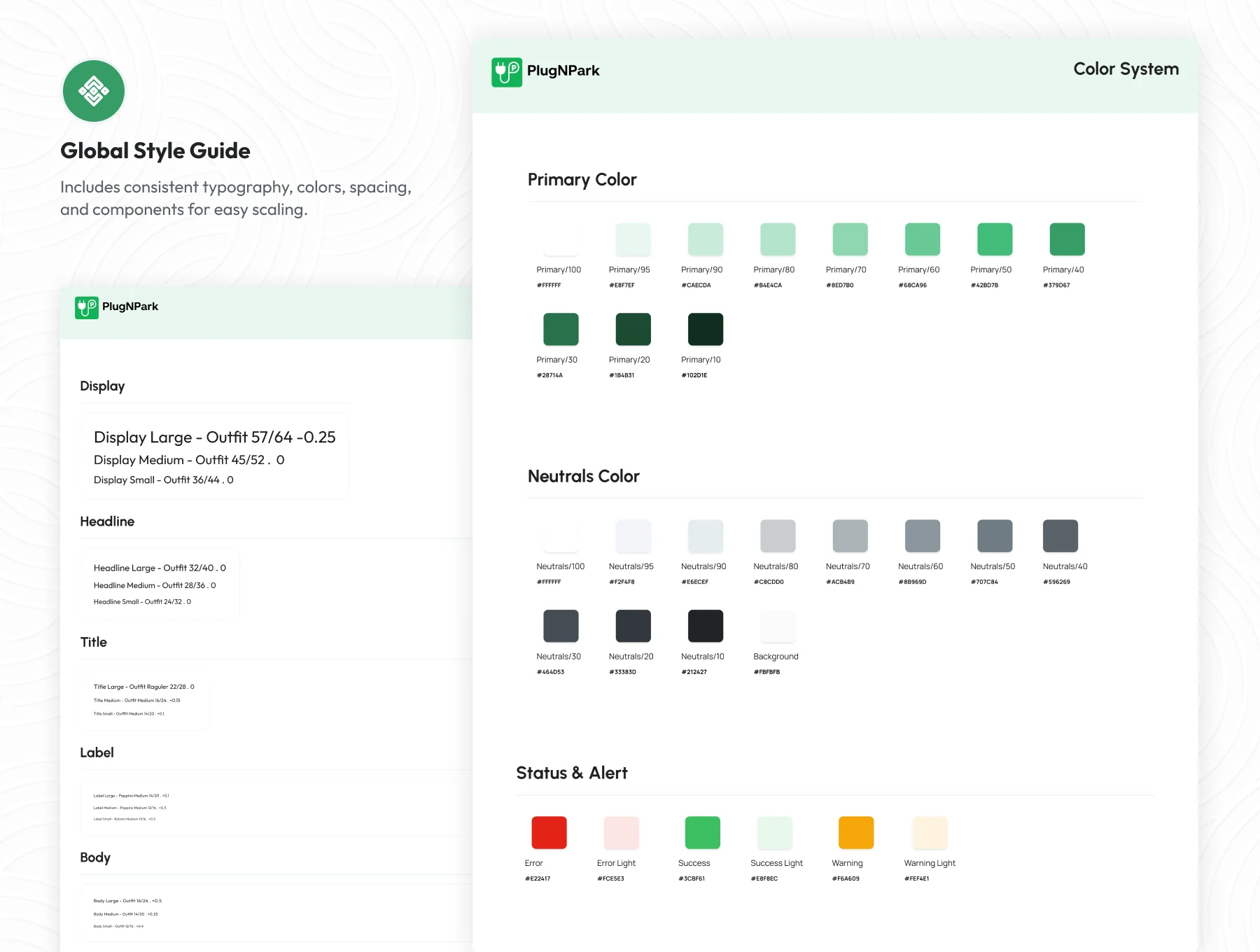Click the "Display" typography heading
1260x952 pixels.
(102, 386)
